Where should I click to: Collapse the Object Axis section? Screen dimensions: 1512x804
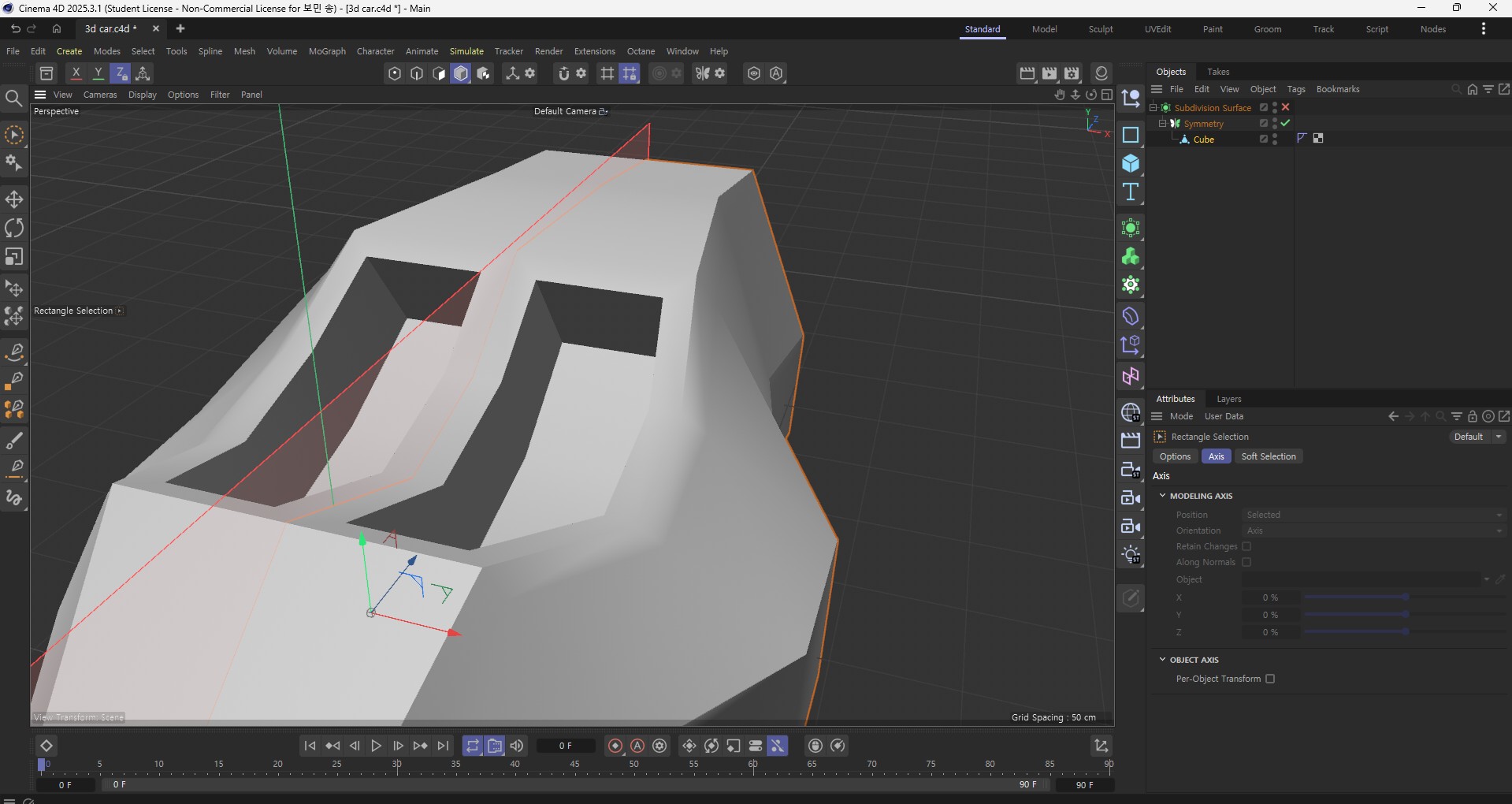point(1162,660)
